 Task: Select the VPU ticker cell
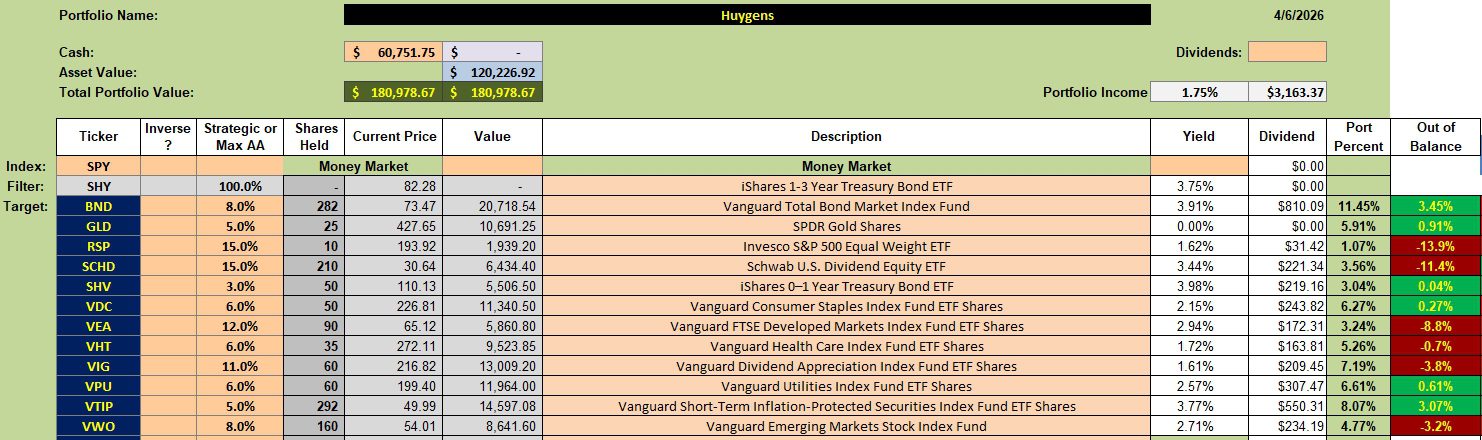coord(98,386)
